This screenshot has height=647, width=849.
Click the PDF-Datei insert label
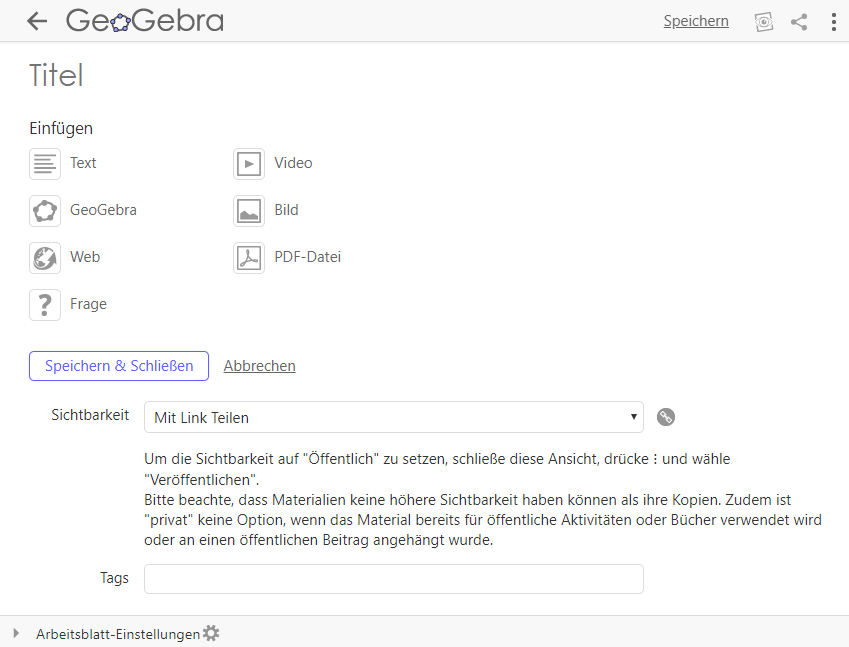coord(308,257)
